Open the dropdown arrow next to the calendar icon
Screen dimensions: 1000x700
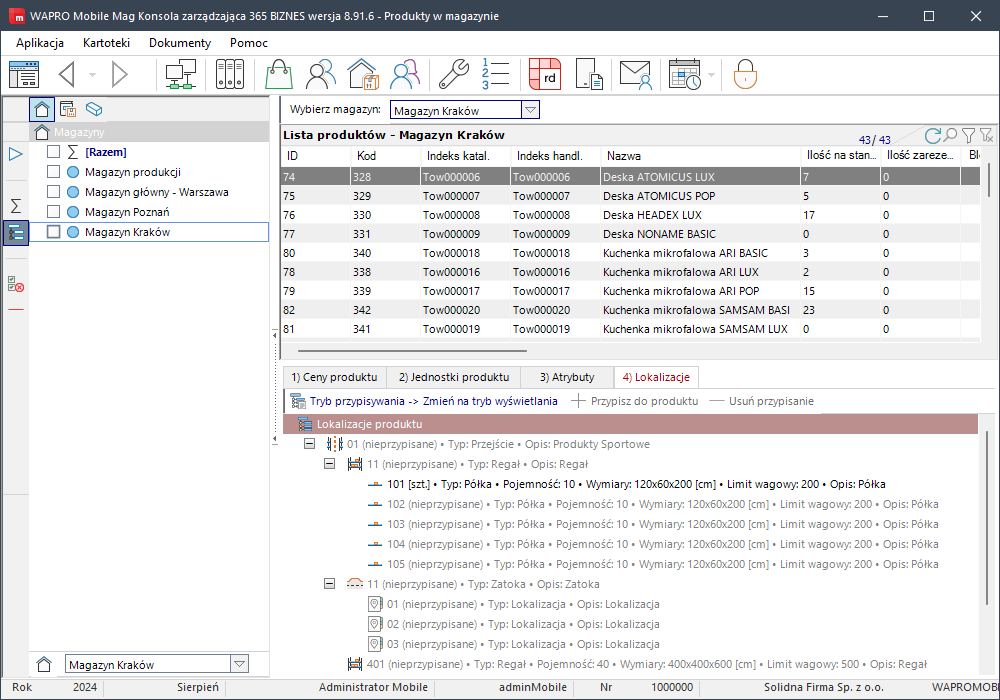click(x=711, y=75)
